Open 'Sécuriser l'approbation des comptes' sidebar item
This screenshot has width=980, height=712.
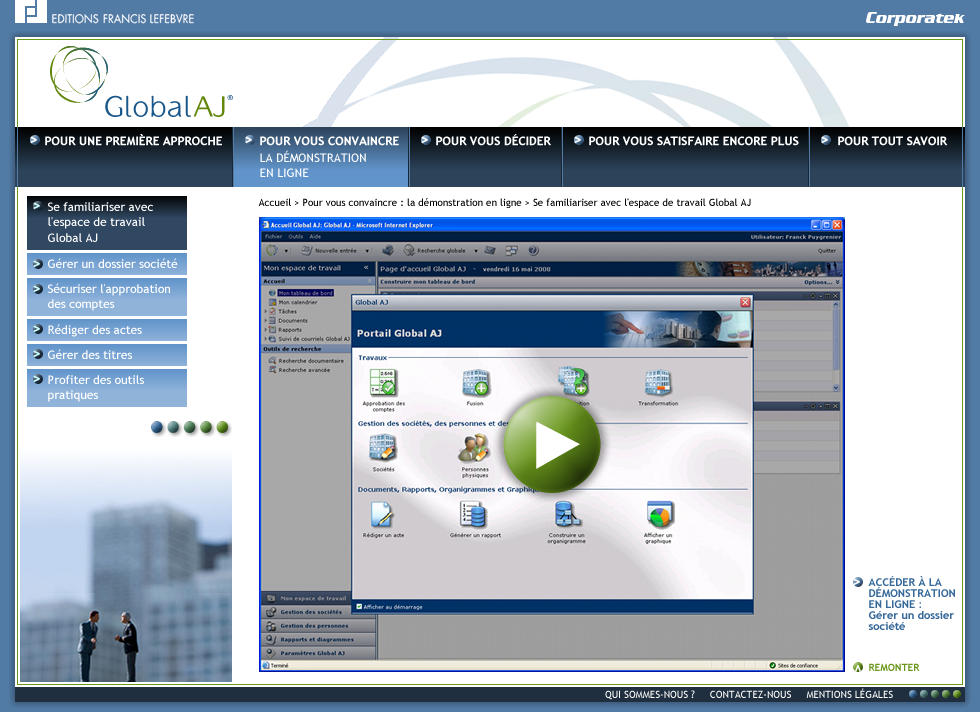click(107, 296)
